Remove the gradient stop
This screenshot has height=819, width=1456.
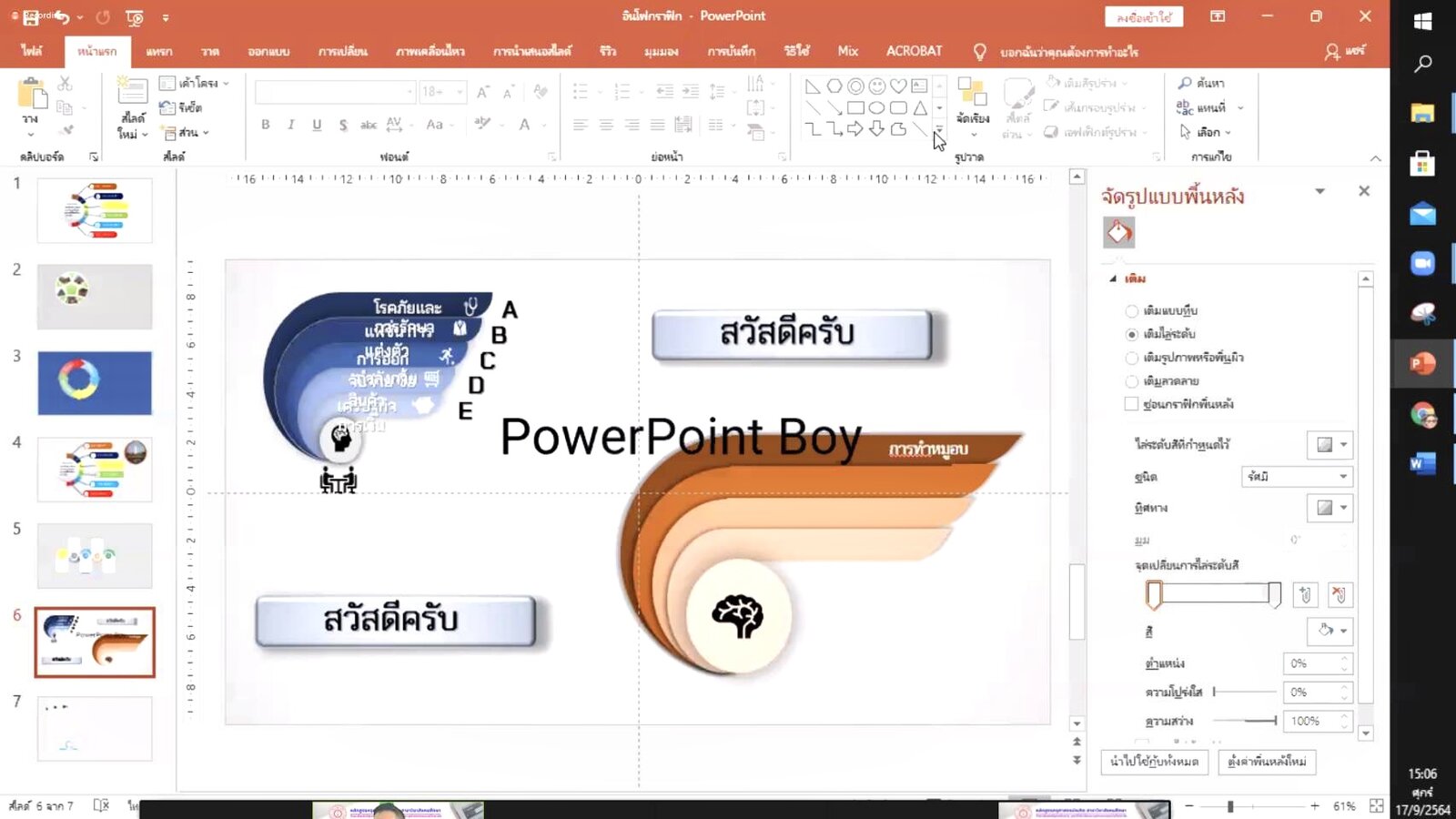tap(1340, 595)
